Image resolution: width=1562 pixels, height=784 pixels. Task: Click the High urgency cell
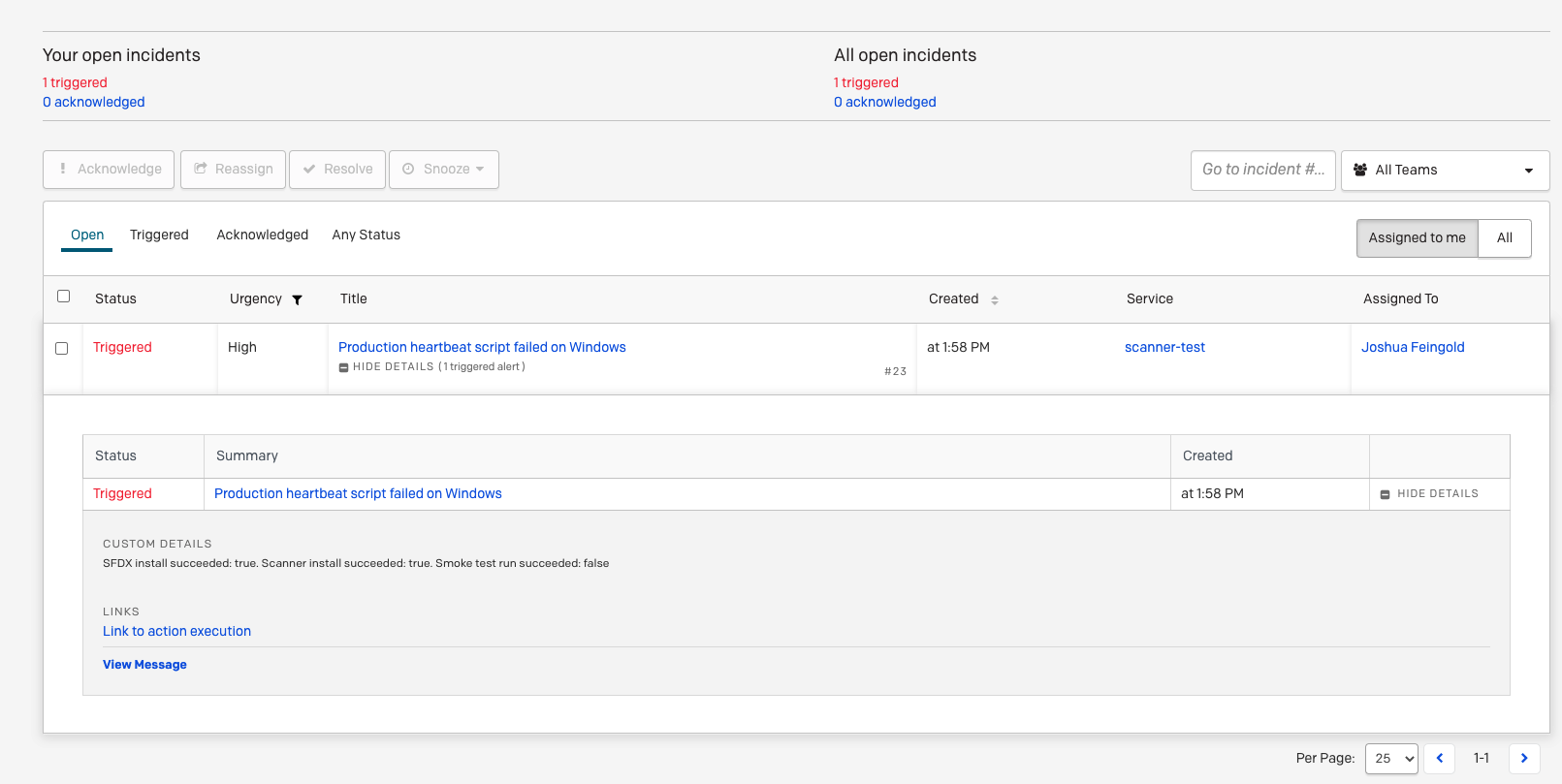pos(242,348)
